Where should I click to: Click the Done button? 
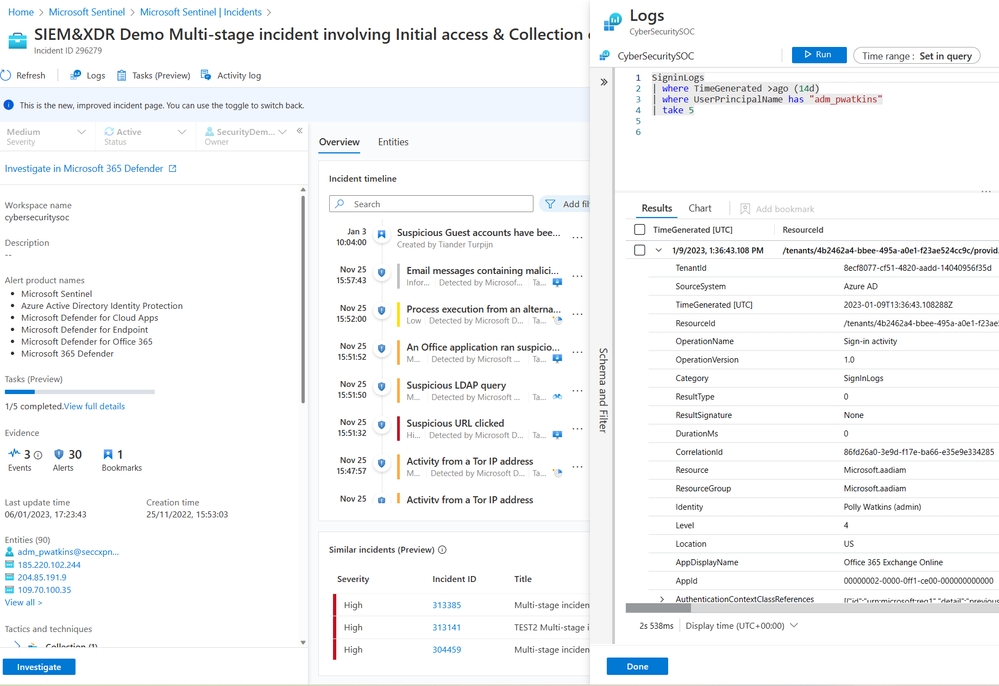click(x=637, y=666)
